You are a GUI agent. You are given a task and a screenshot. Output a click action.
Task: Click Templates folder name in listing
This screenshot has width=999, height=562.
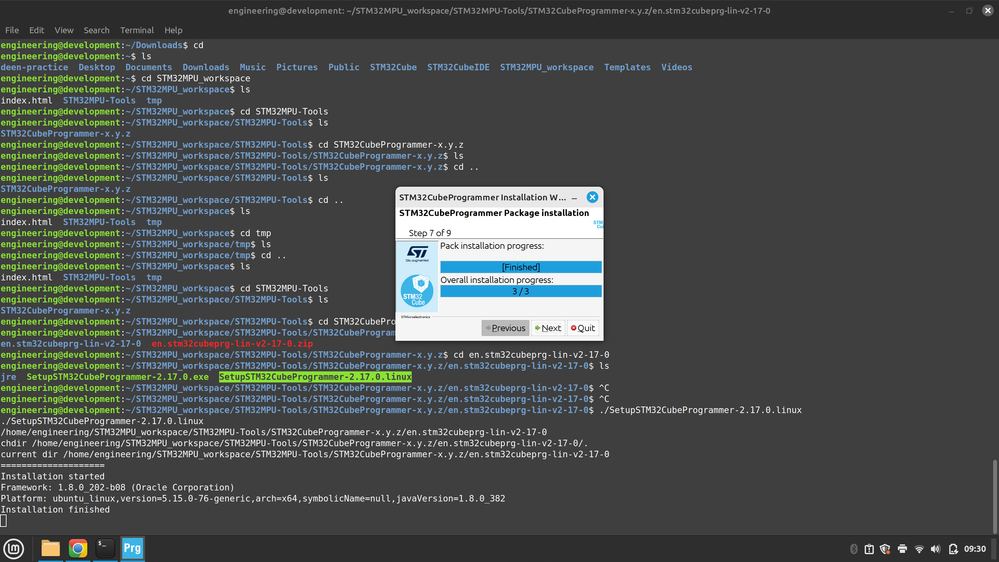(627, 67)
